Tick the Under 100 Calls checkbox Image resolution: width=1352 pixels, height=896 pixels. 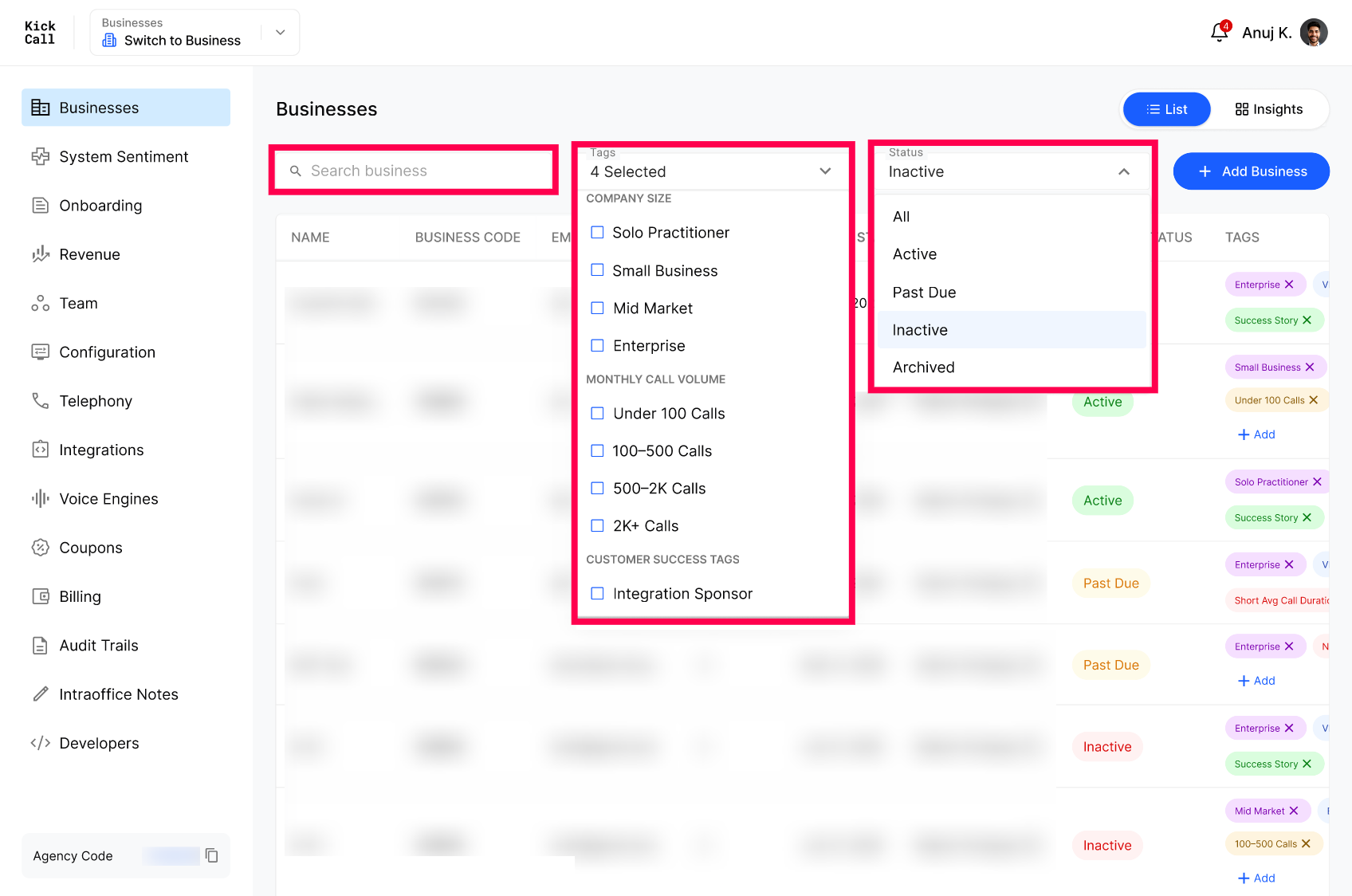[597, 413]
